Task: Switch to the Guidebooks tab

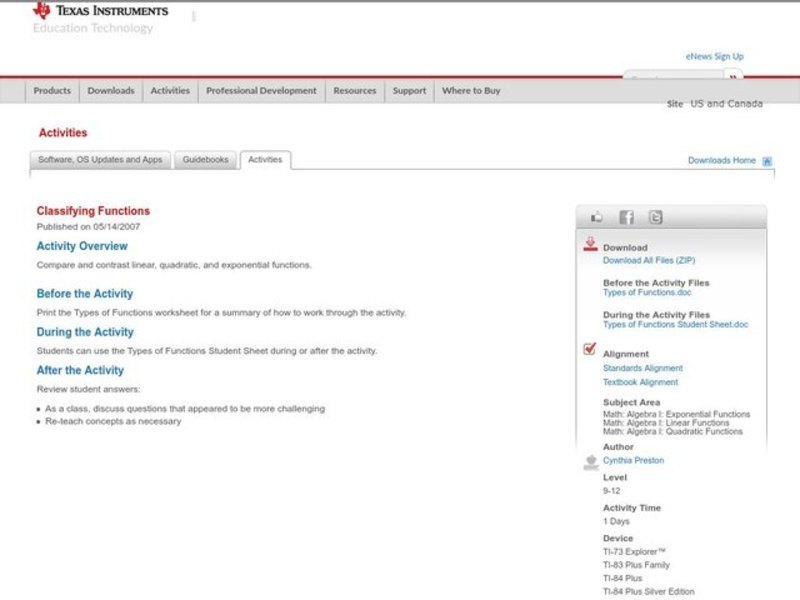Action: pos(205,160)
